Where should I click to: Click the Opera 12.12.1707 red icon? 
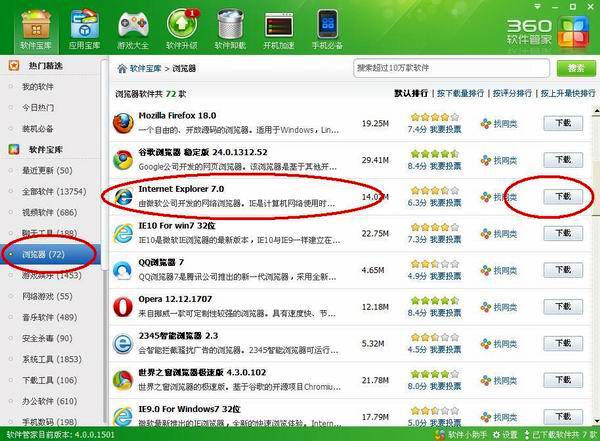pyautogui.click(x=123, y=307)
